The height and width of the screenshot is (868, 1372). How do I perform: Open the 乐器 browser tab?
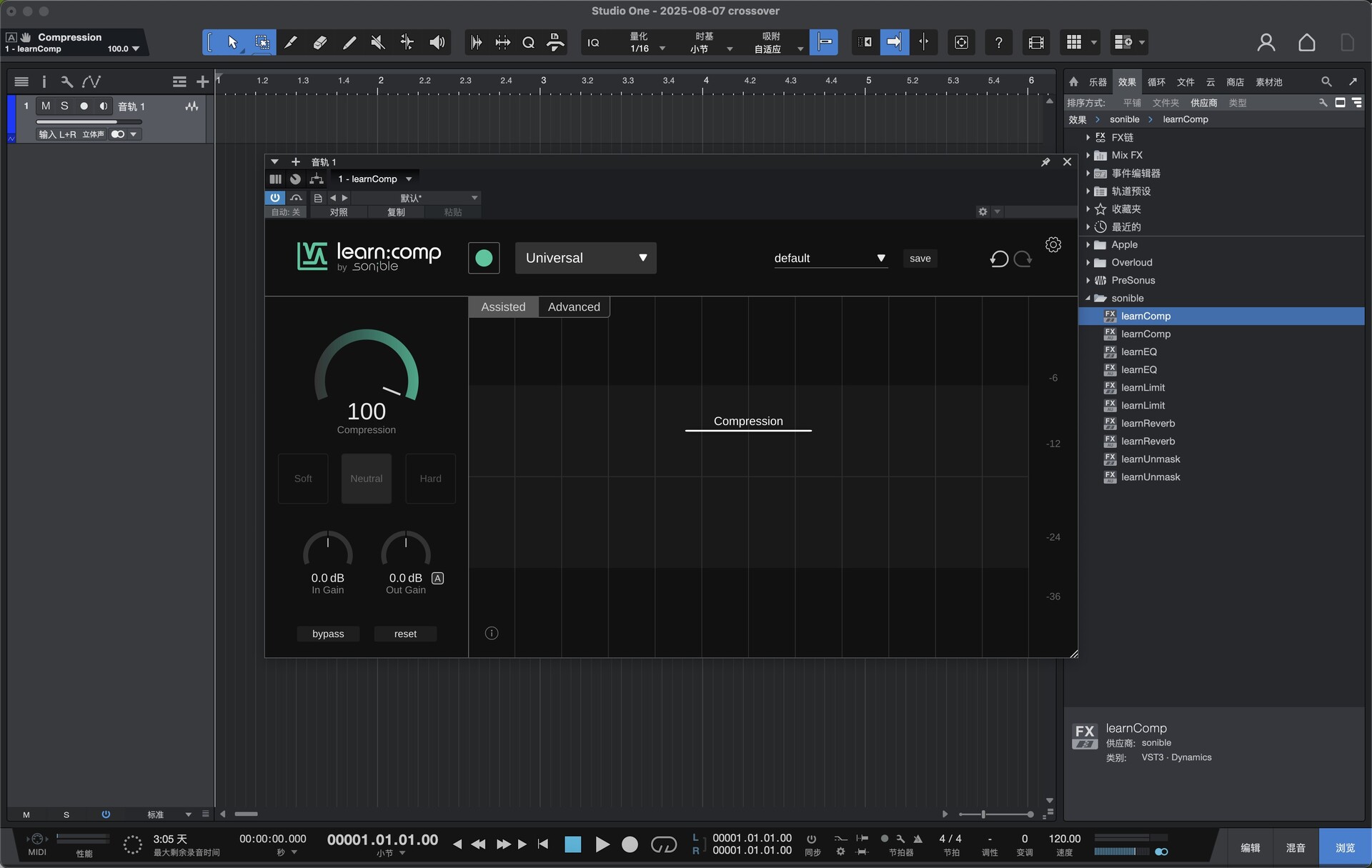[x=1098, y=82]
